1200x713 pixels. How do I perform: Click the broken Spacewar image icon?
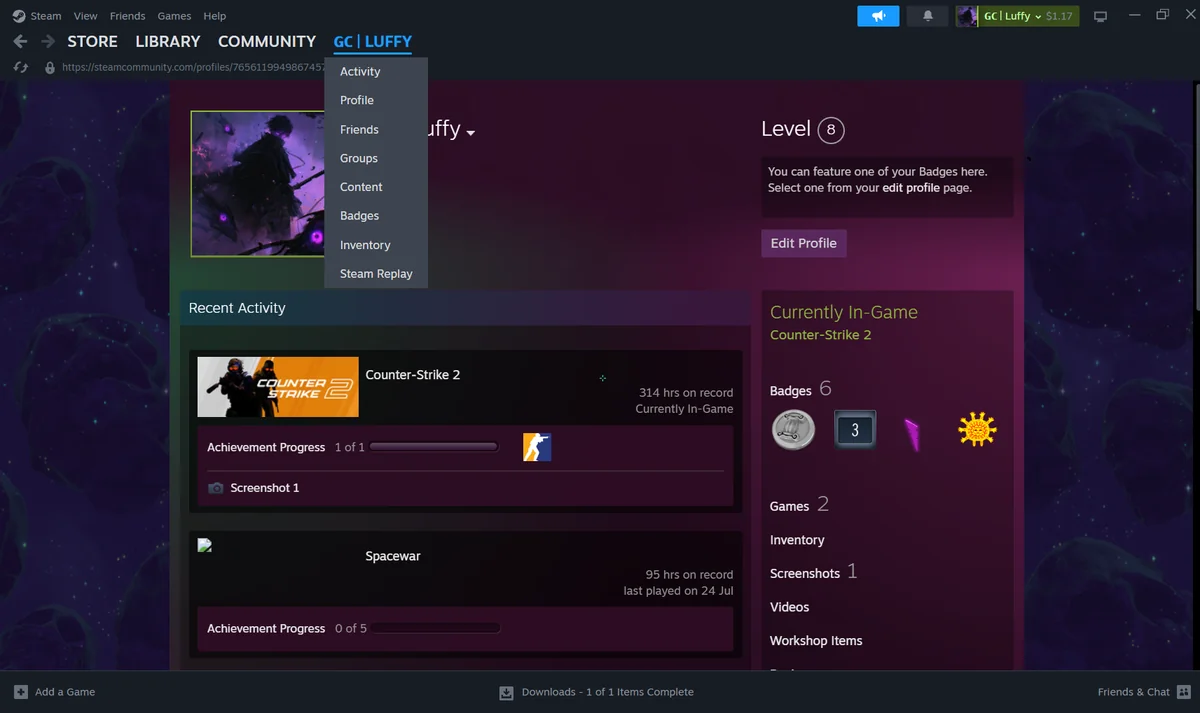click(205, 546)
